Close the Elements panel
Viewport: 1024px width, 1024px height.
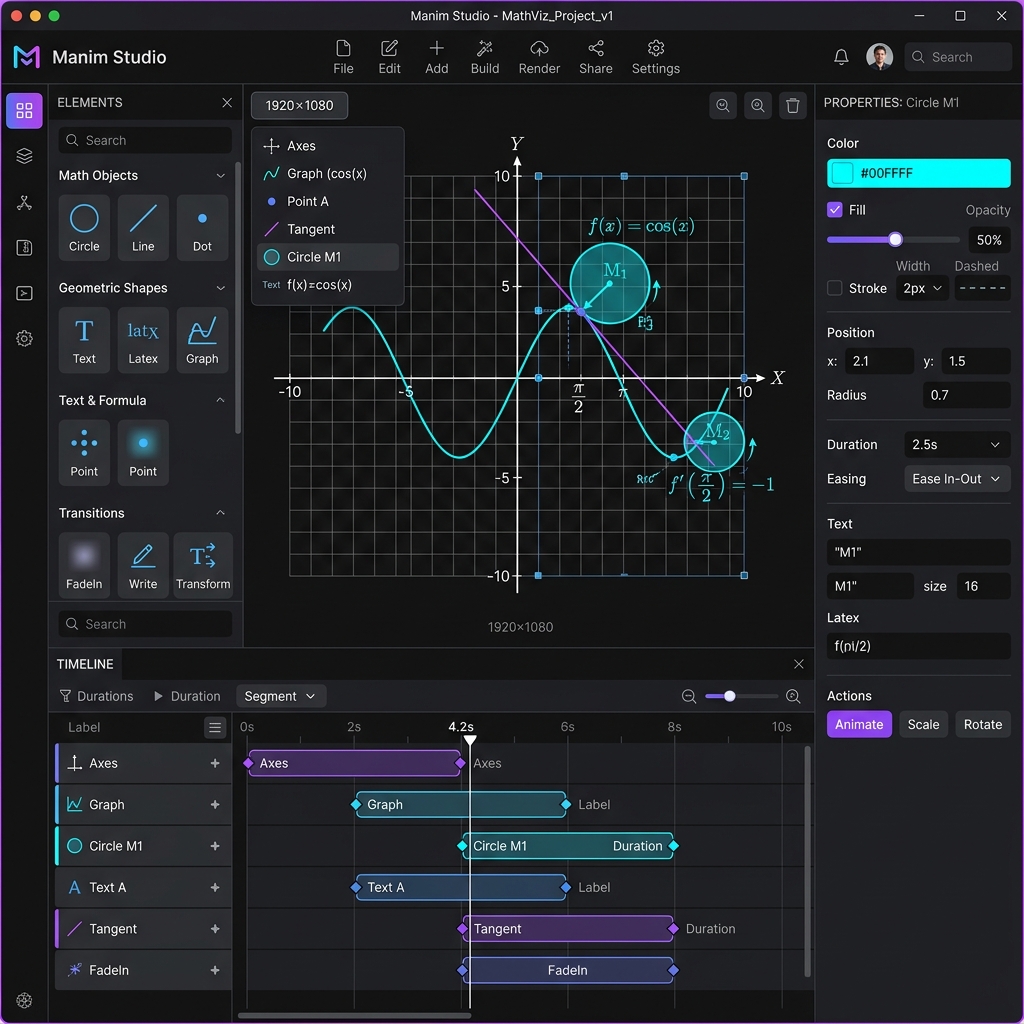click(x=227, y=103)
